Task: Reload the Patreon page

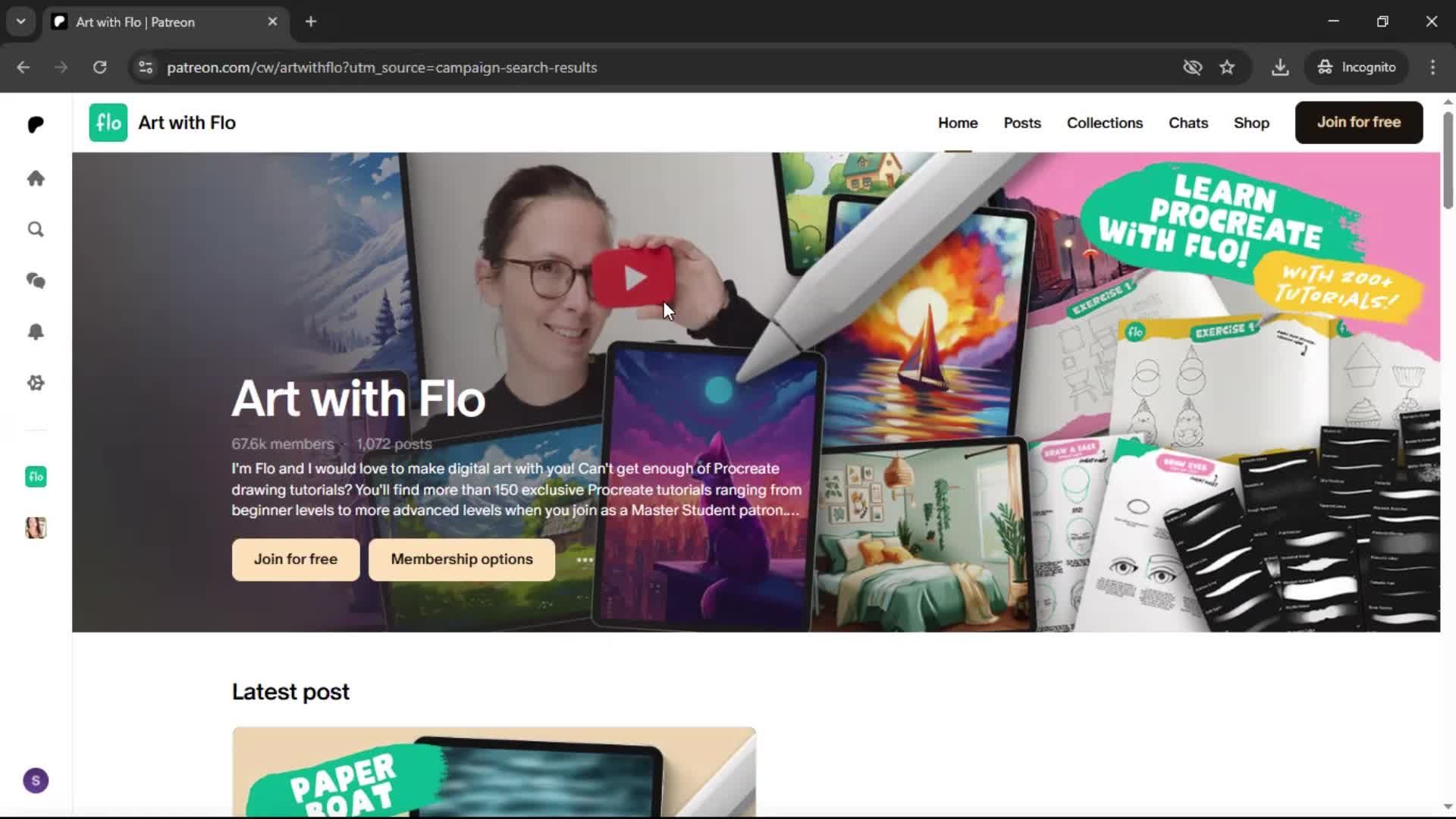Action: coord(100,67)
